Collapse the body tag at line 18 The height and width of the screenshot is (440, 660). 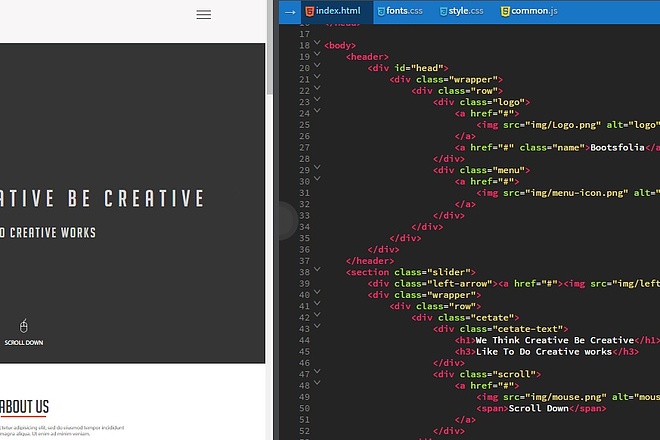(x=317, y=44)
